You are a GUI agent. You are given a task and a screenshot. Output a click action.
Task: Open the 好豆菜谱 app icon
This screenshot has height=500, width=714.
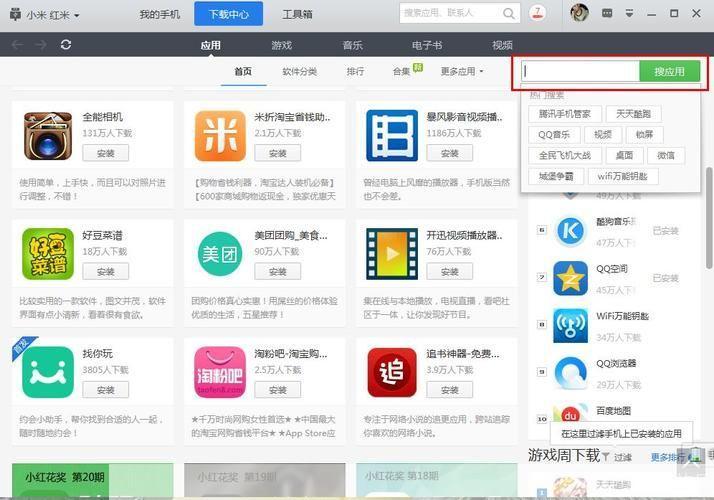48,254
